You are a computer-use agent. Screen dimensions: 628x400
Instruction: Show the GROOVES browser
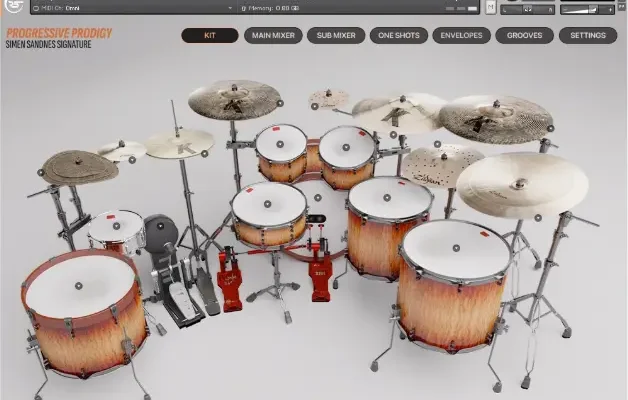click(x=524, y=35)
